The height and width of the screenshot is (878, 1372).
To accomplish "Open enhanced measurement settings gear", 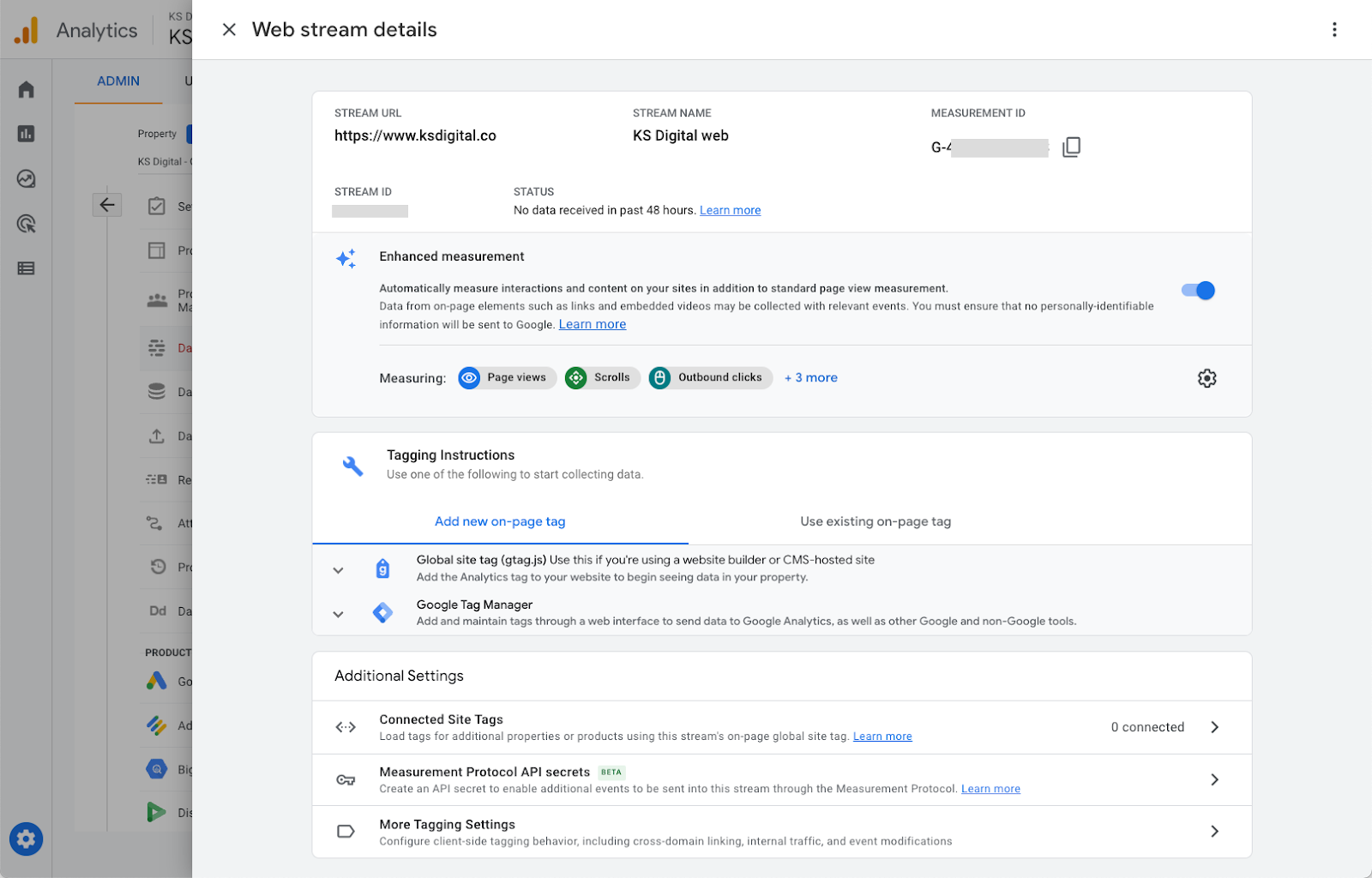I will pos(1207,378).
